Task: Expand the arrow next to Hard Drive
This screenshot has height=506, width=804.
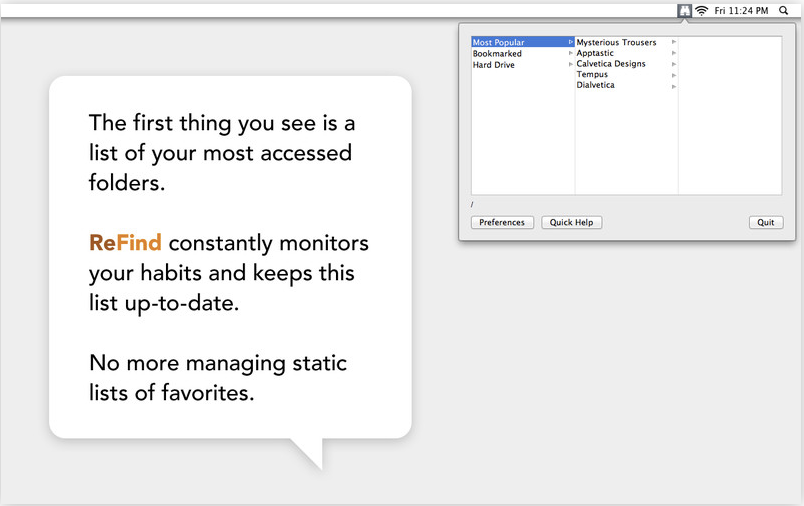Action: point(571,65)
